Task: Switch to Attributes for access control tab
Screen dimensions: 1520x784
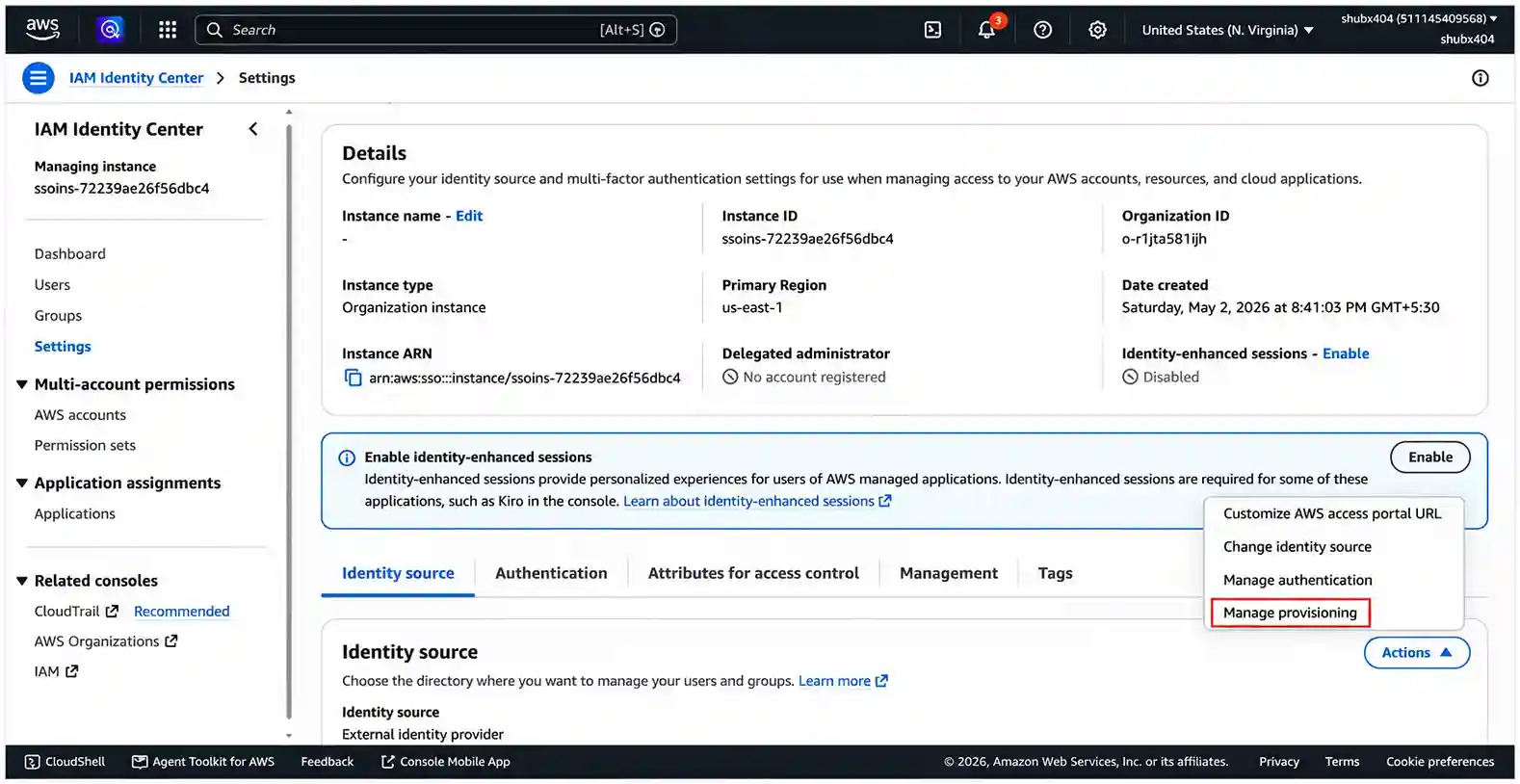Action: coord(753,573)
